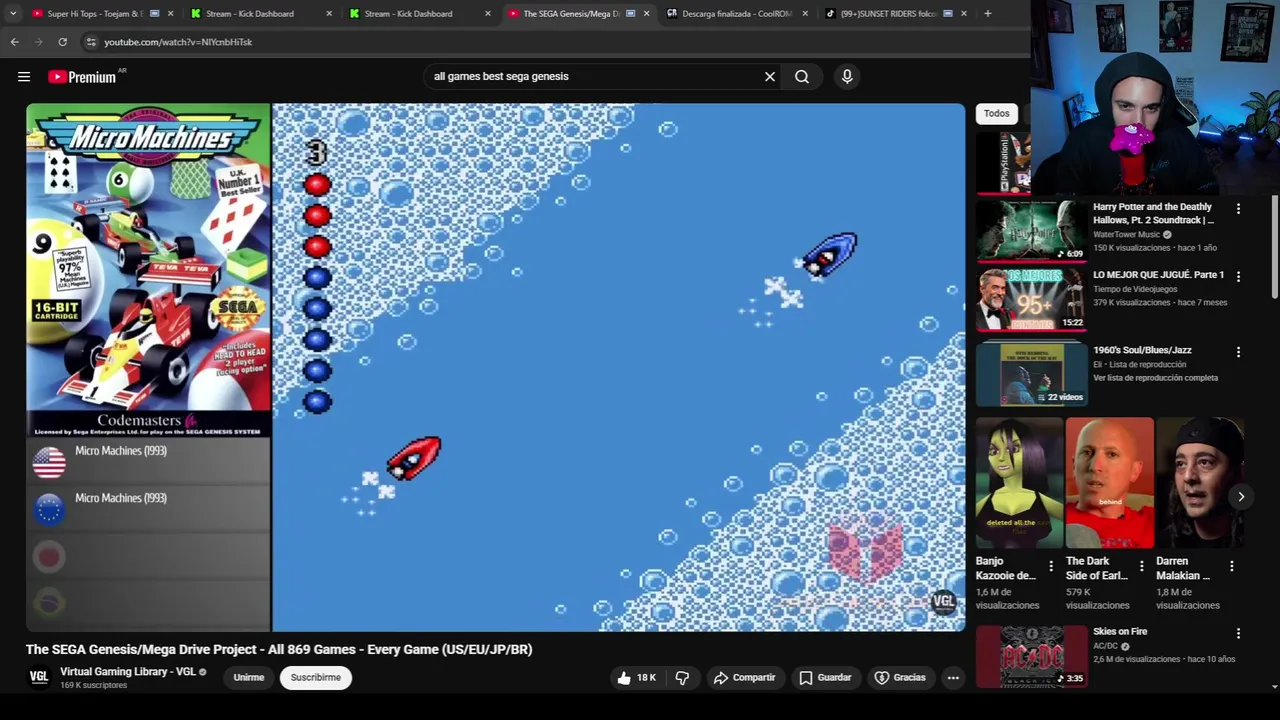The image size is (1280, 720).
Task: Dislike the video
Action: (x=682, y=677)
